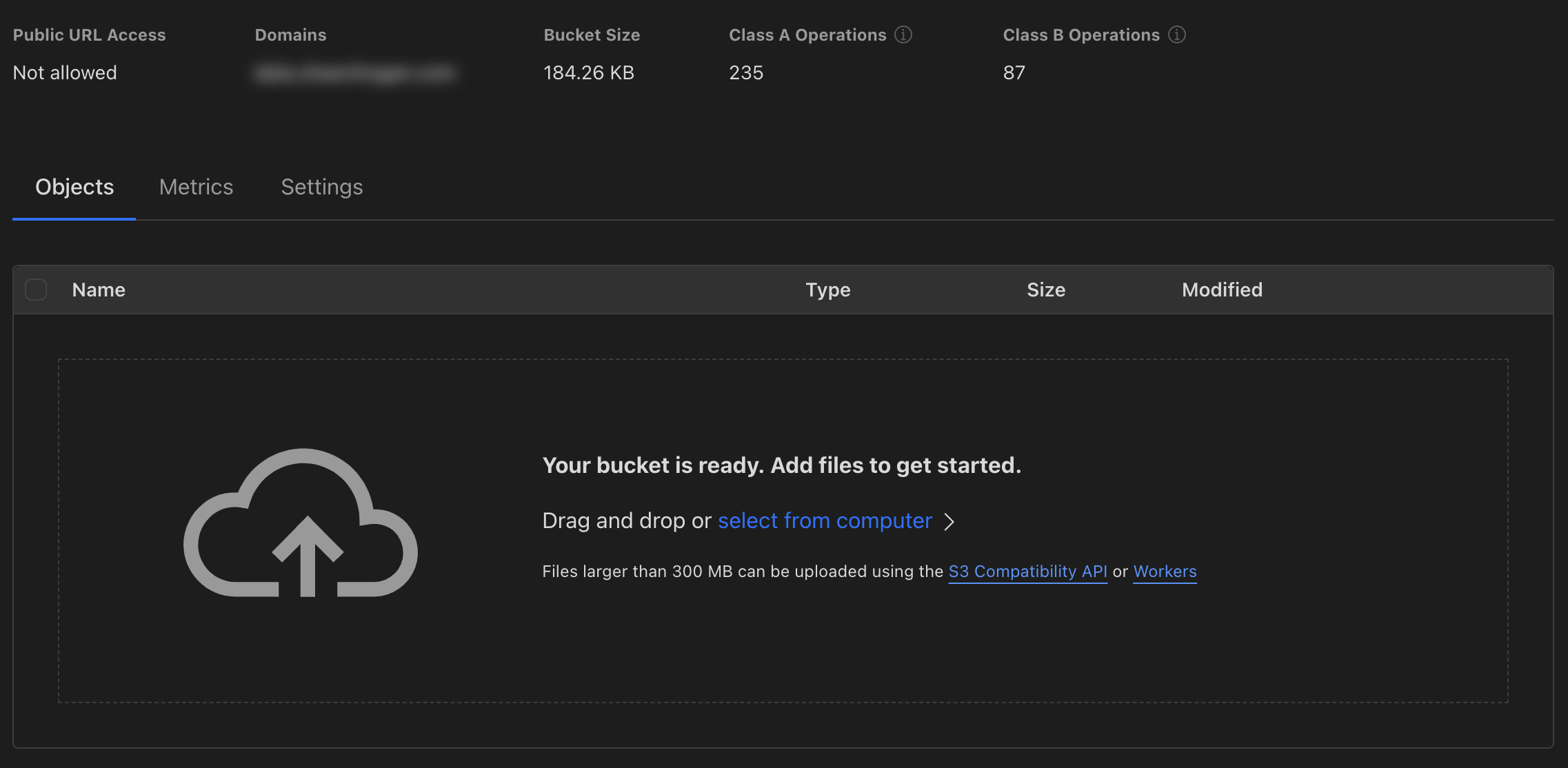
Task: Click Class B Operations info icon
Action: pos(1176,34)
